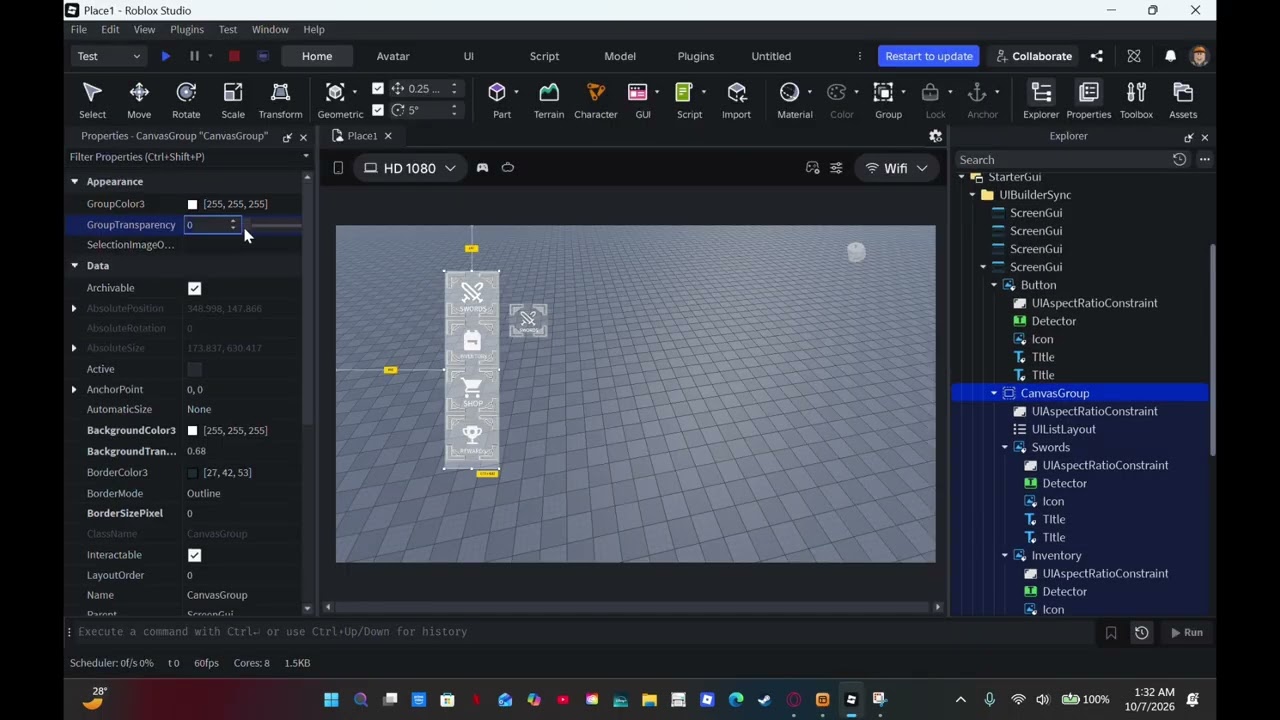This screenshot has height=720, width=1280.
Task: Click the Import tool icon
Action: (736, 100)
